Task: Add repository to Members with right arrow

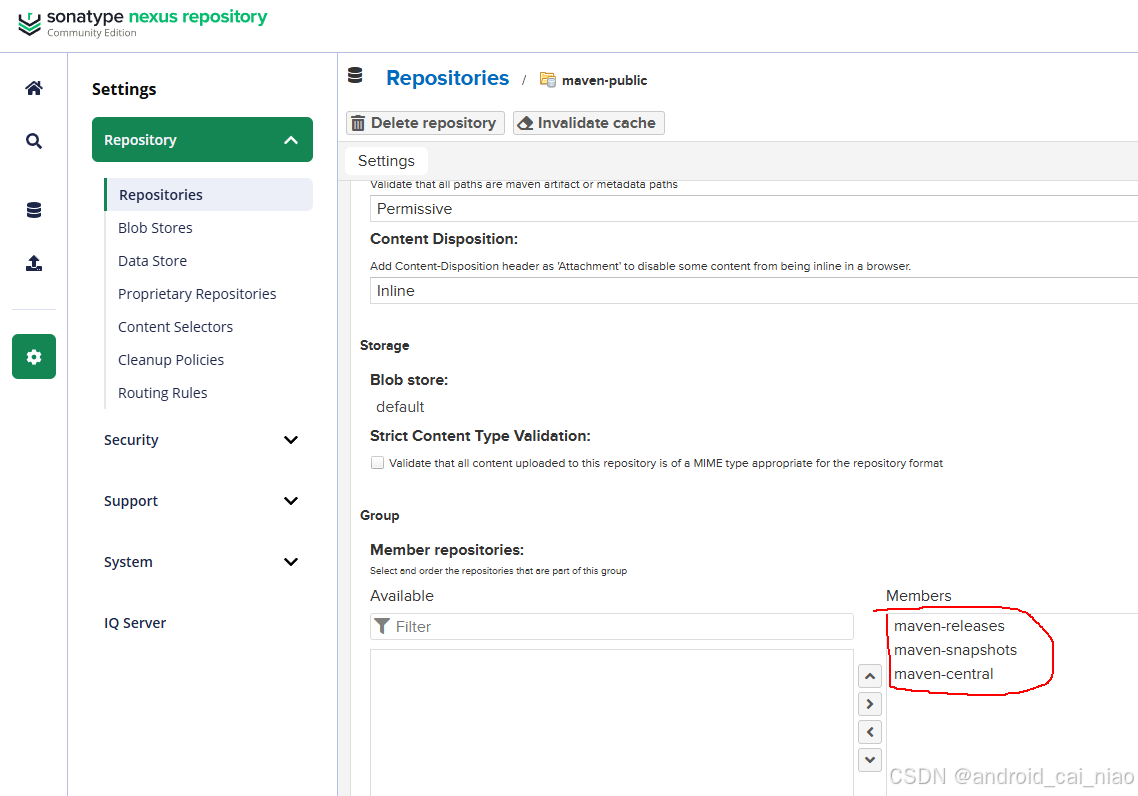Action: point(869,704)
